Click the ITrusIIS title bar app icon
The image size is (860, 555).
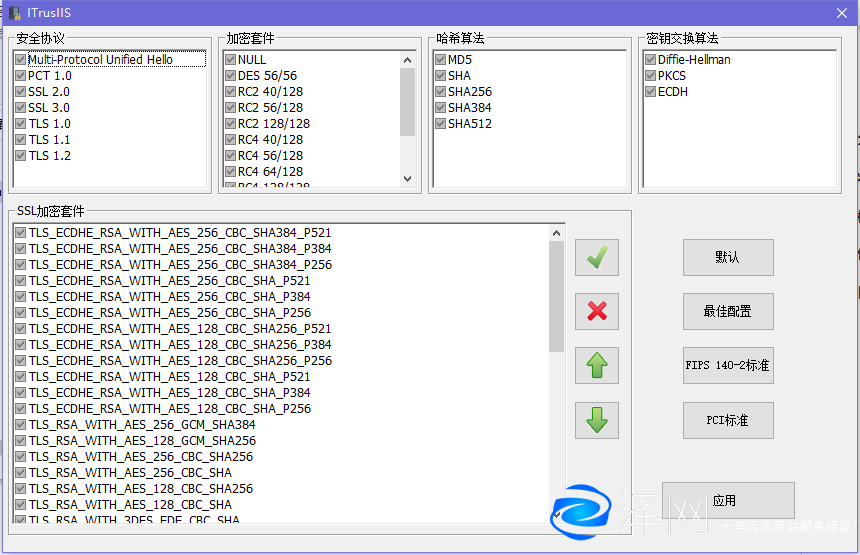coord(14,12)
